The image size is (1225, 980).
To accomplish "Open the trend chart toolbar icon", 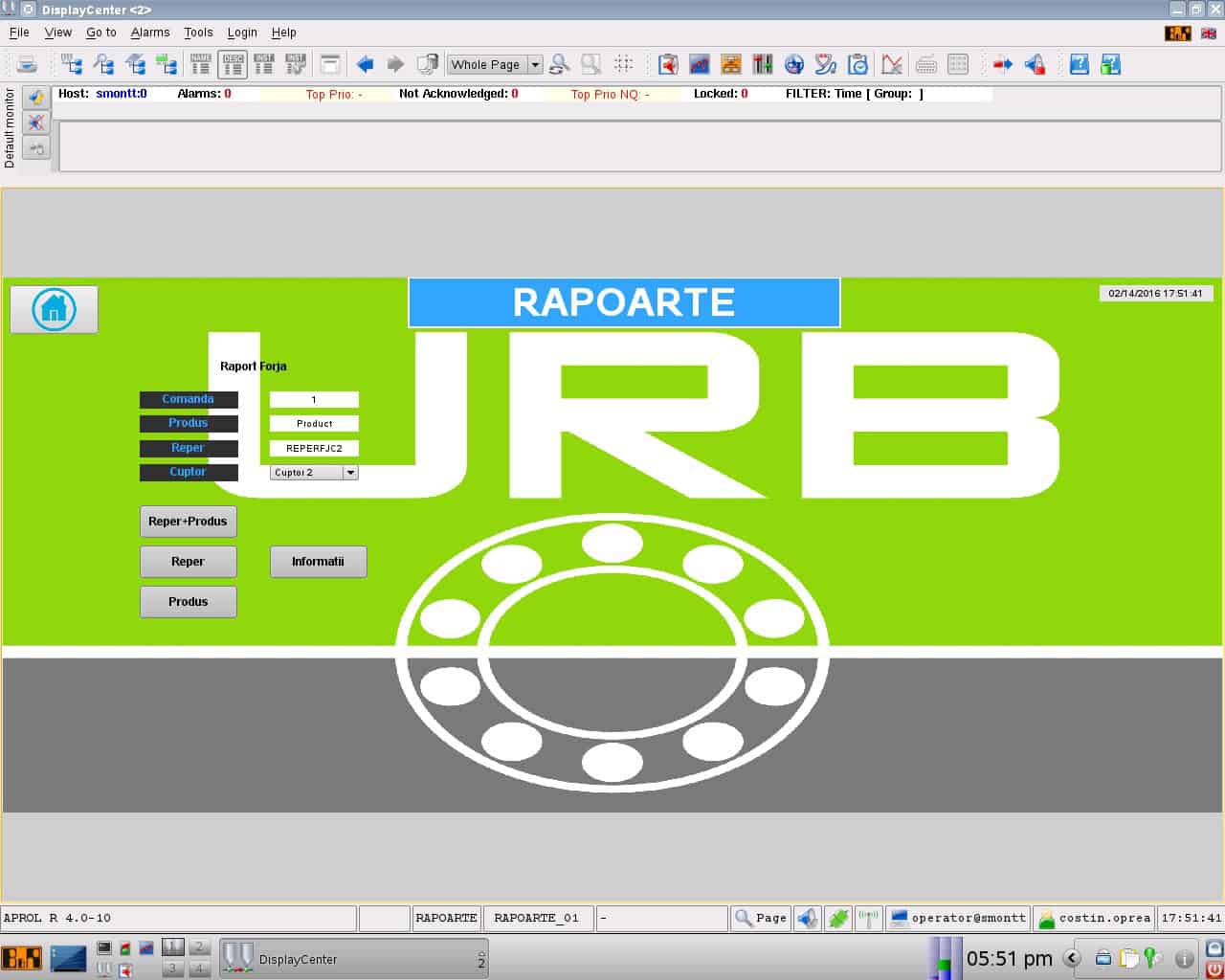I will [700, 64].
